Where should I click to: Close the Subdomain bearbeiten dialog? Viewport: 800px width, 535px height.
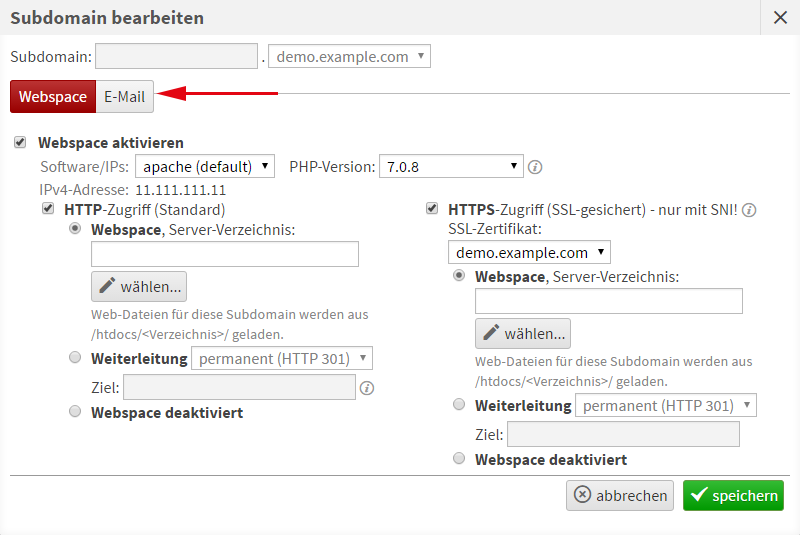[x=780, y=17]
